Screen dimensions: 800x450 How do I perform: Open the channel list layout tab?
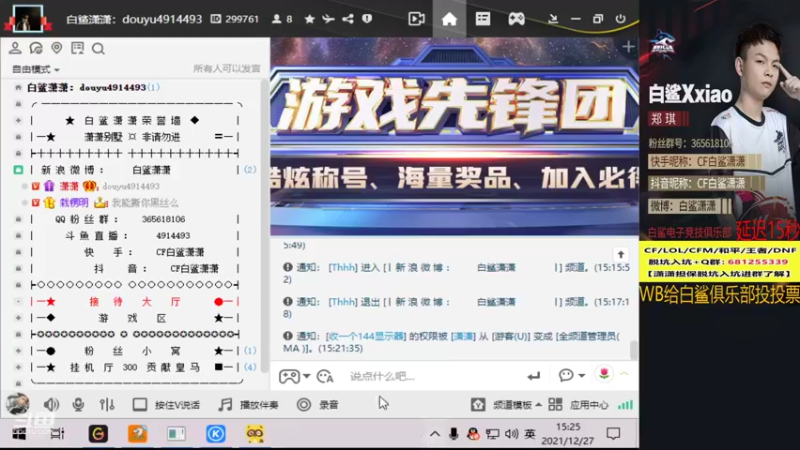[x=483, y=19]
